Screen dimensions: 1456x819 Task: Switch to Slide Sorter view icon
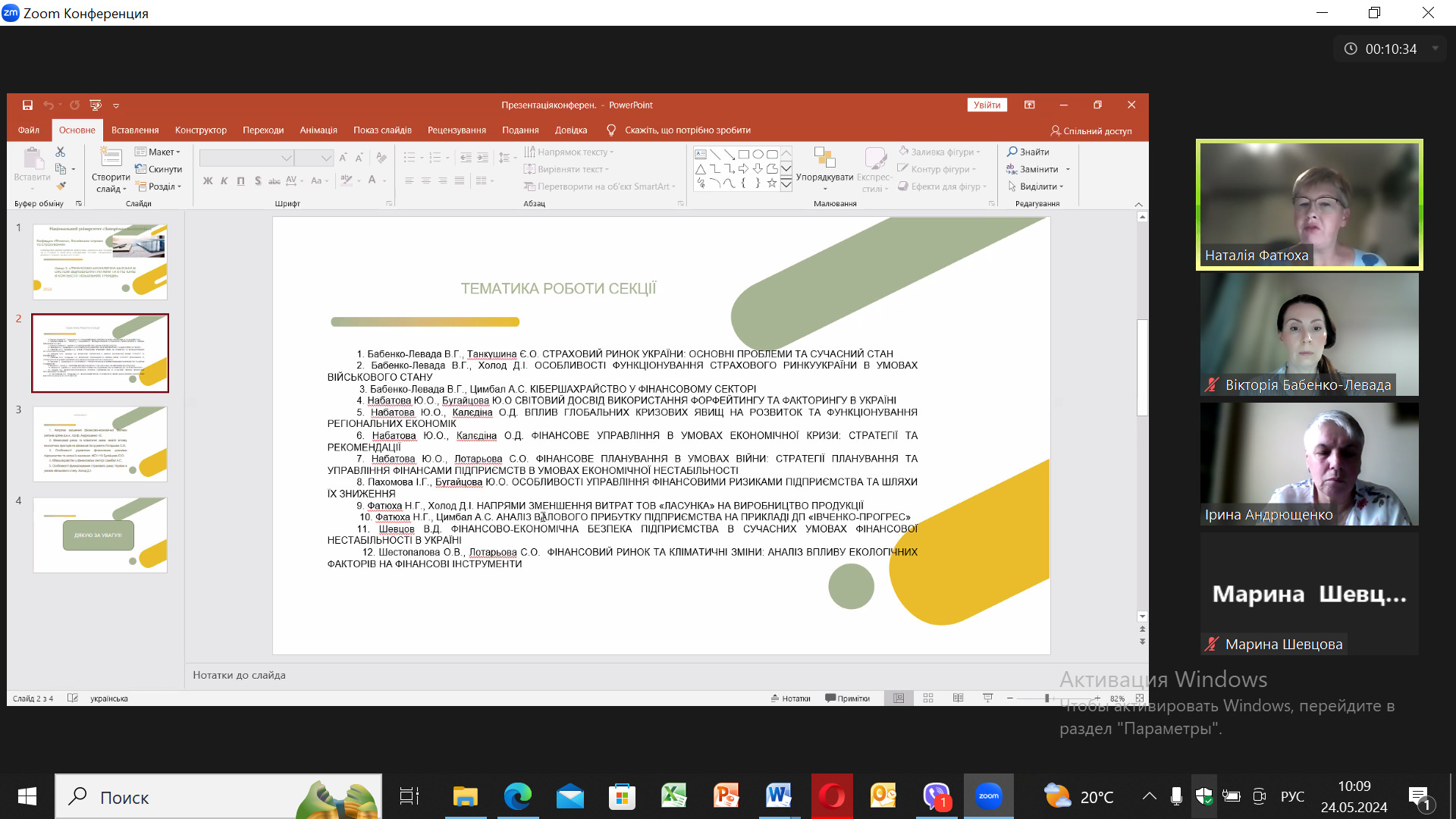(928, 698)
